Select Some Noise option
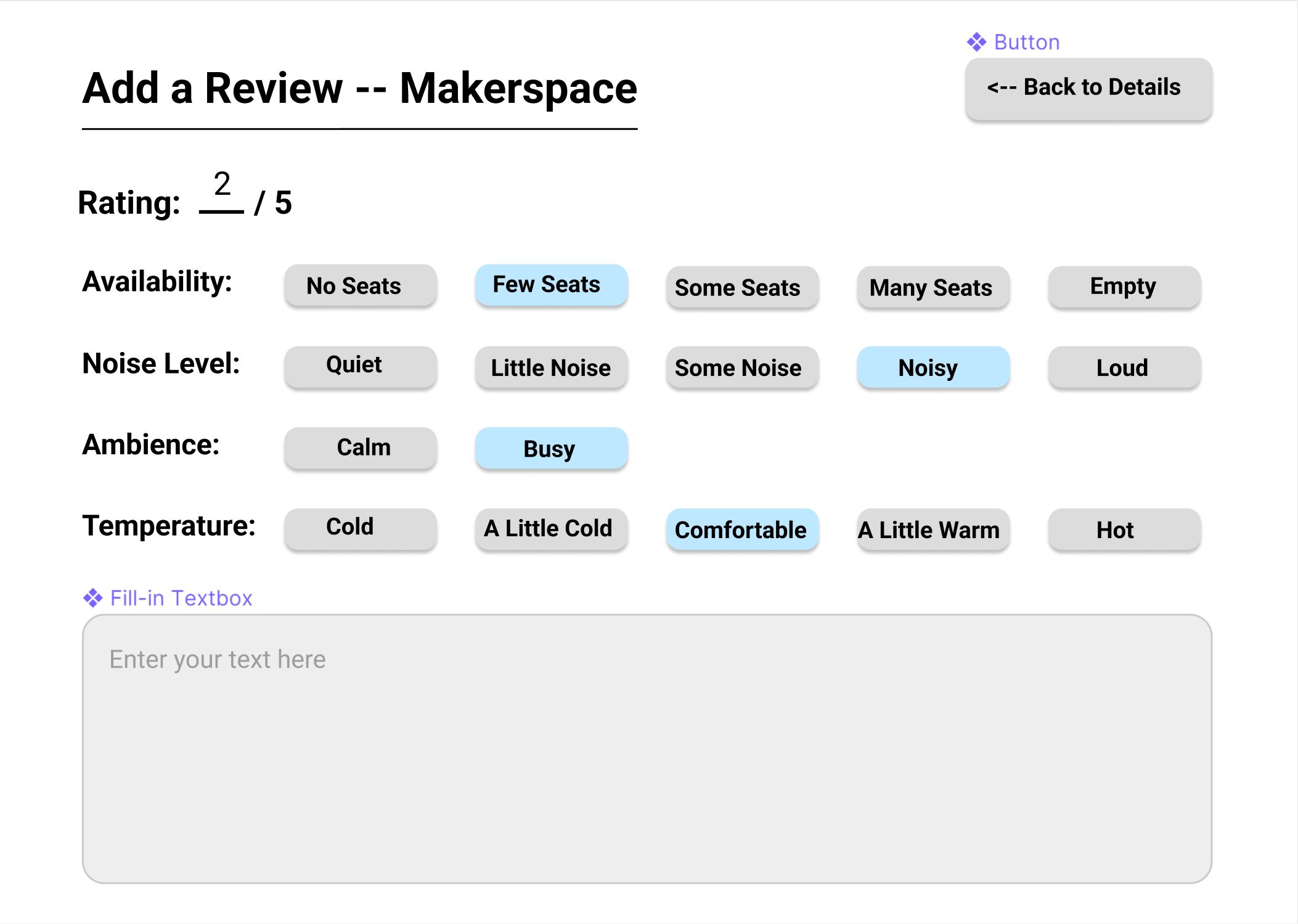Viewport: 1298px width, 924px height. click(x=742, y=367)
